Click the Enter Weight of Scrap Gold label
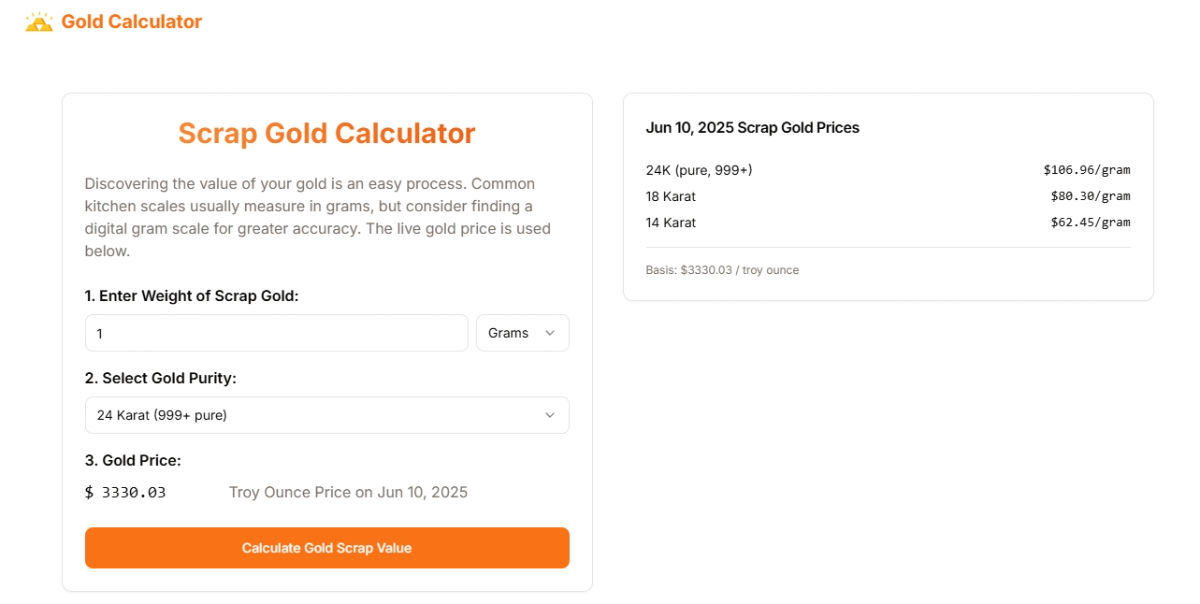 click(x=191, y=296)
